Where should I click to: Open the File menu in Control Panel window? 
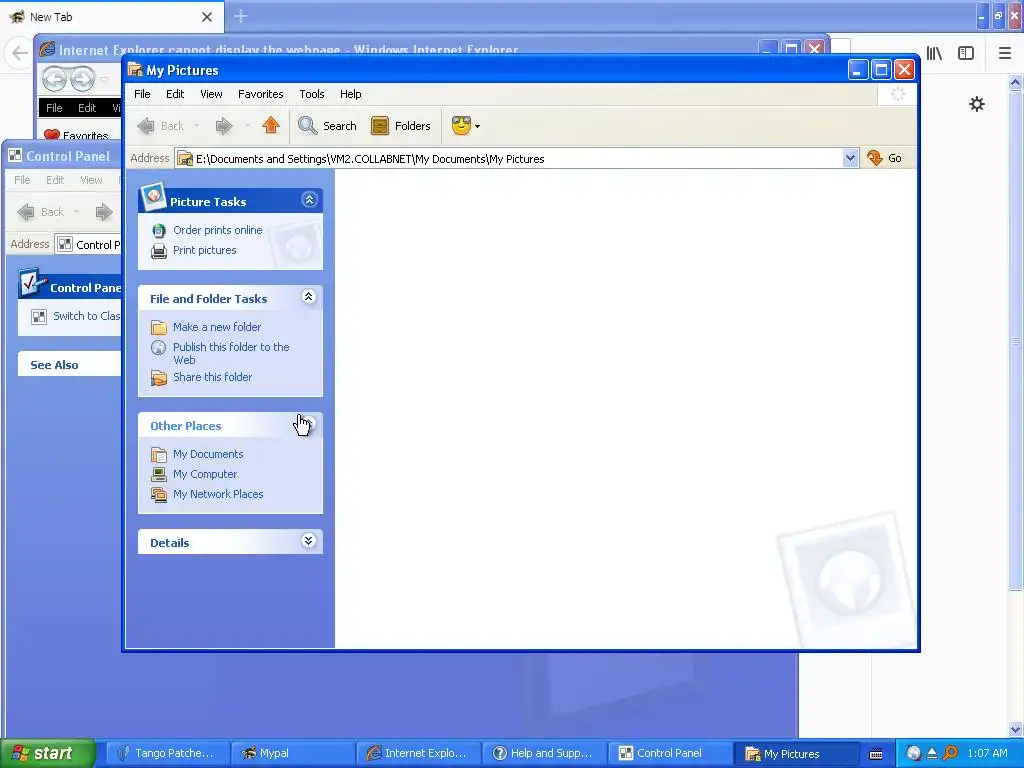[22, 180]
